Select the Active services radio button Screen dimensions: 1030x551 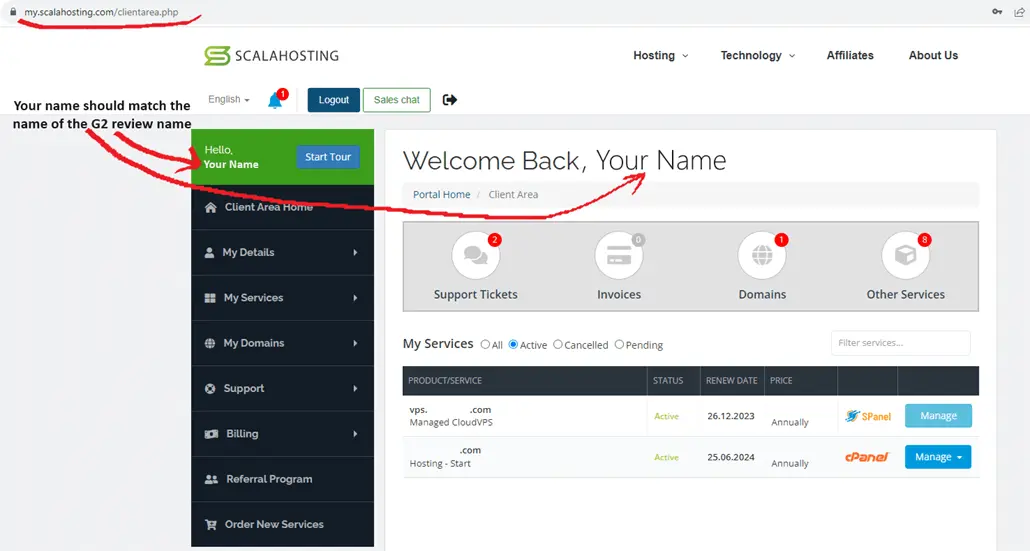click(x=513, y=344)
